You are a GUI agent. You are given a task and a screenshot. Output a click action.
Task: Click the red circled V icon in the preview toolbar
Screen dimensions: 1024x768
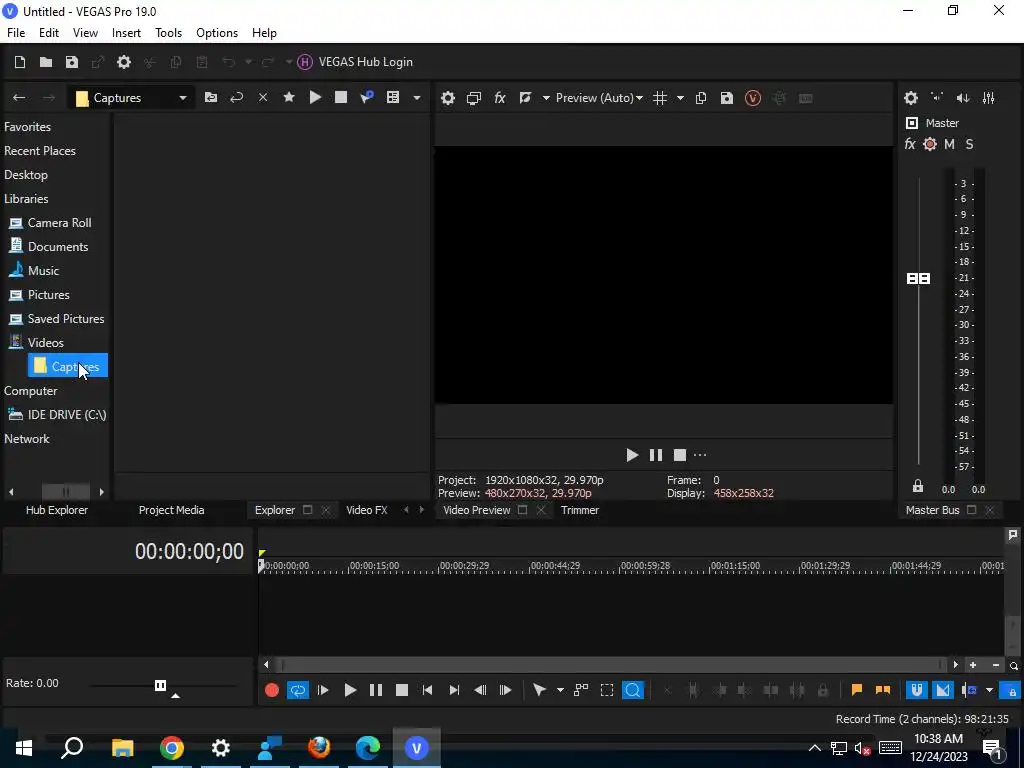[753, 98]
